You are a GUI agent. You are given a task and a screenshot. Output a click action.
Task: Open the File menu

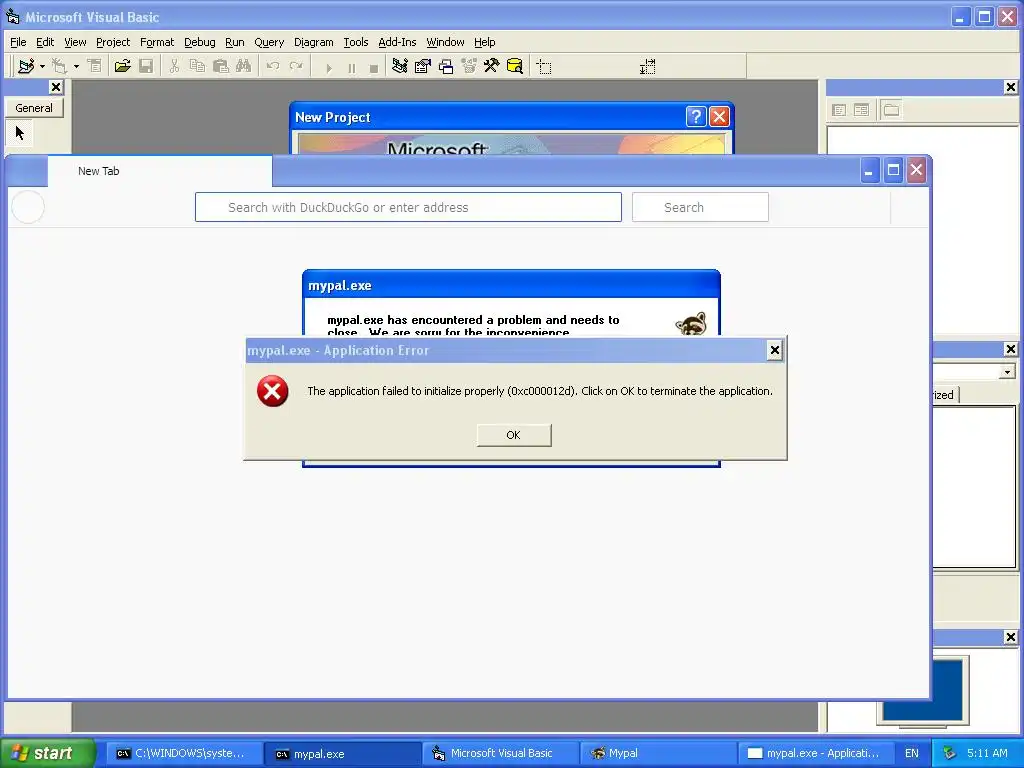[18, 42]
